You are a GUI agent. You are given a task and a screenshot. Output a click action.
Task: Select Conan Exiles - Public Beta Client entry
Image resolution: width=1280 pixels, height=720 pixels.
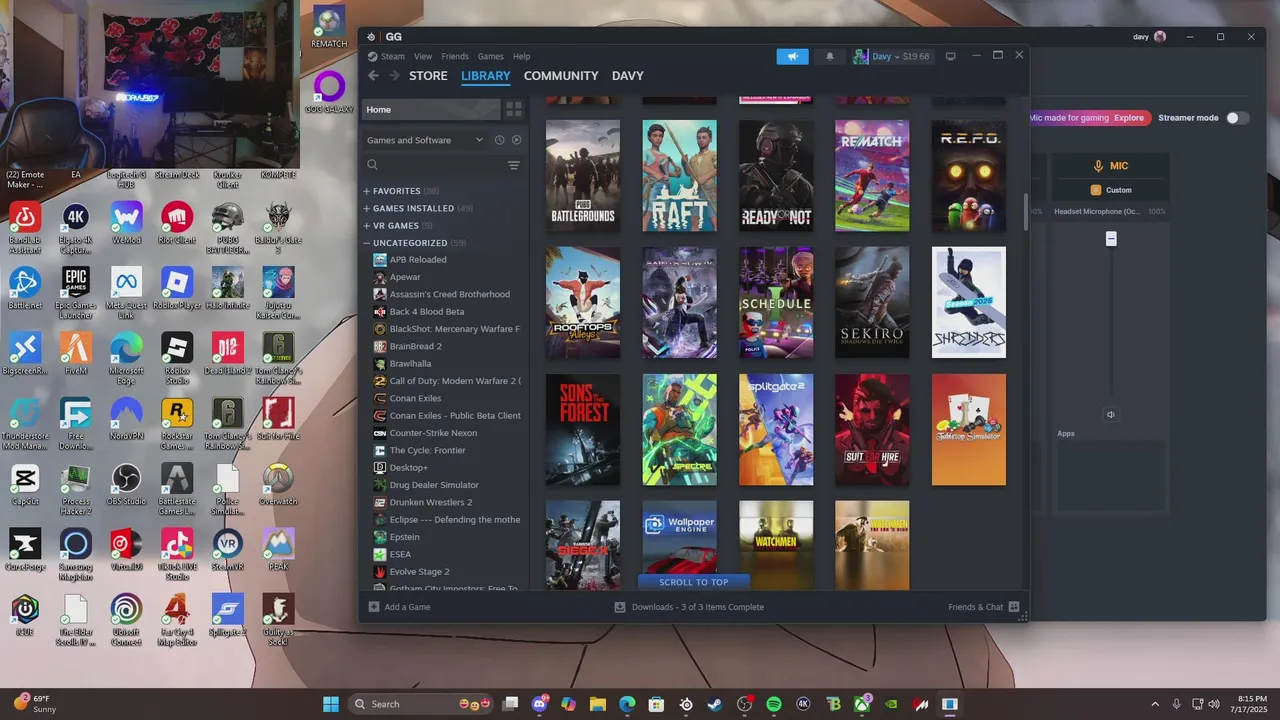[447, 416]
